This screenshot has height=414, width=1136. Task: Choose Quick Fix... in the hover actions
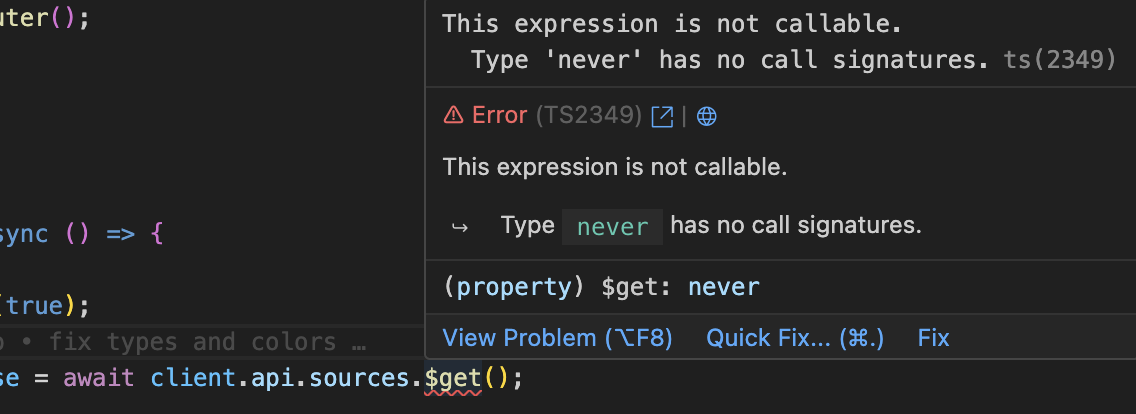(795, 338)
